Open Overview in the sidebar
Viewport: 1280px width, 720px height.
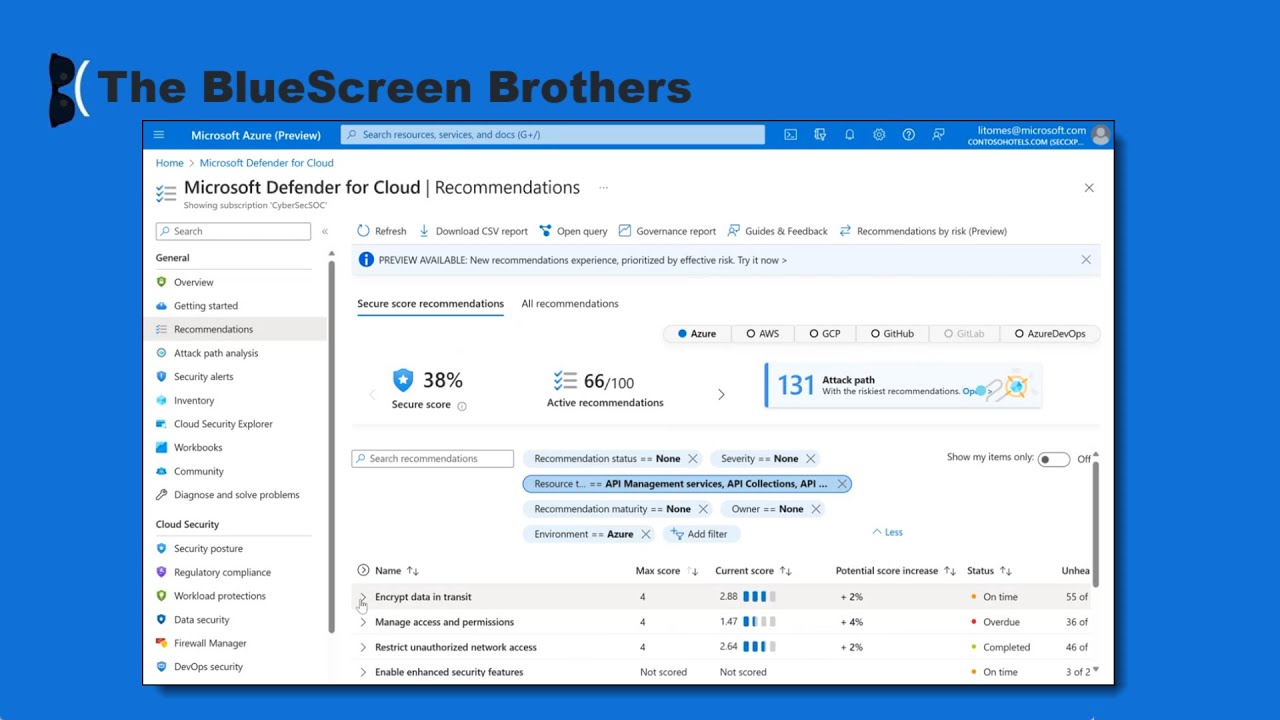[193, 282]
